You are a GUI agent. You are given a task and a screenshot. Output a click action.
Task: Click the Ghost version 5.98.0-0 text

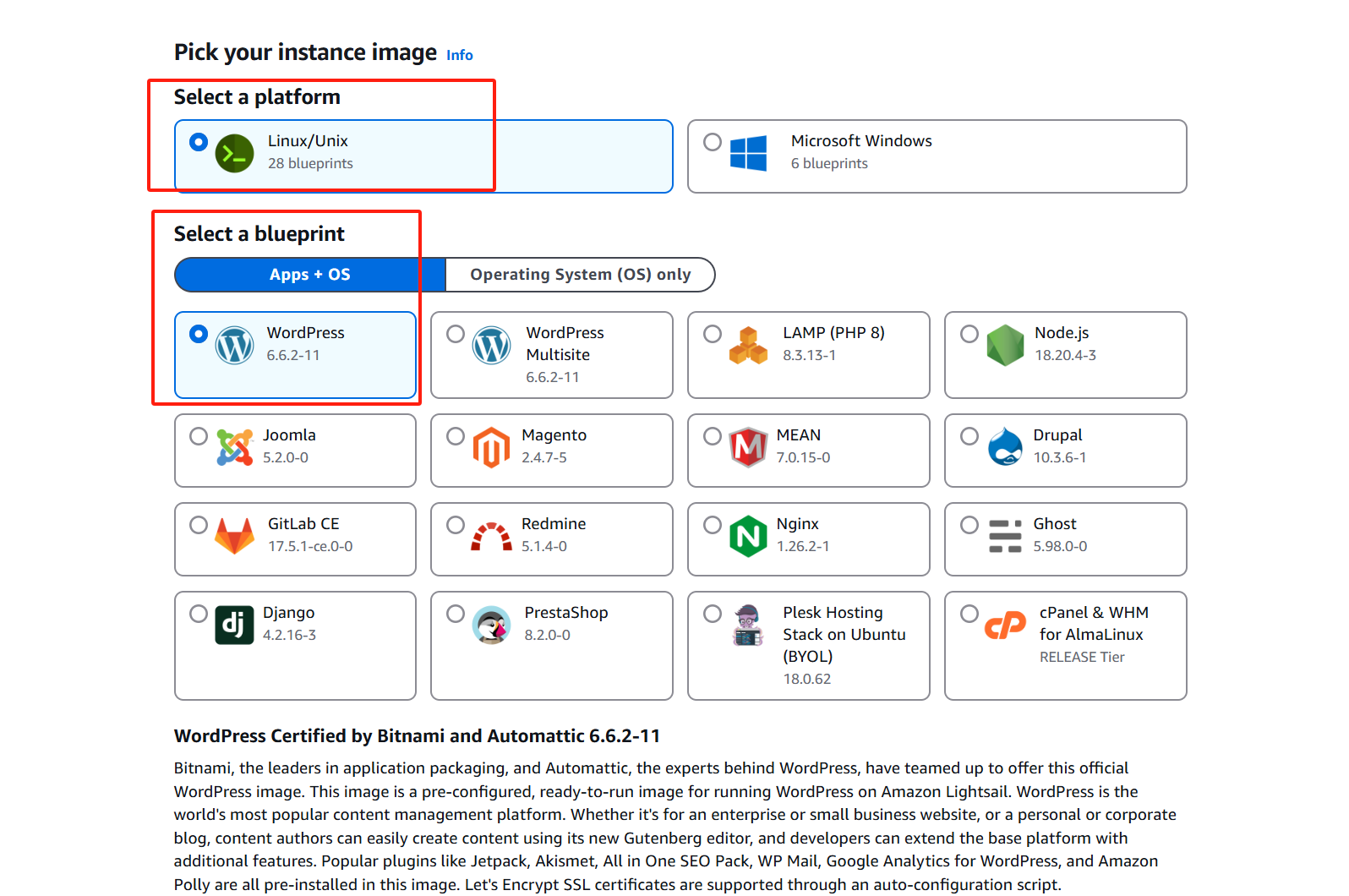click(1060, 546)
